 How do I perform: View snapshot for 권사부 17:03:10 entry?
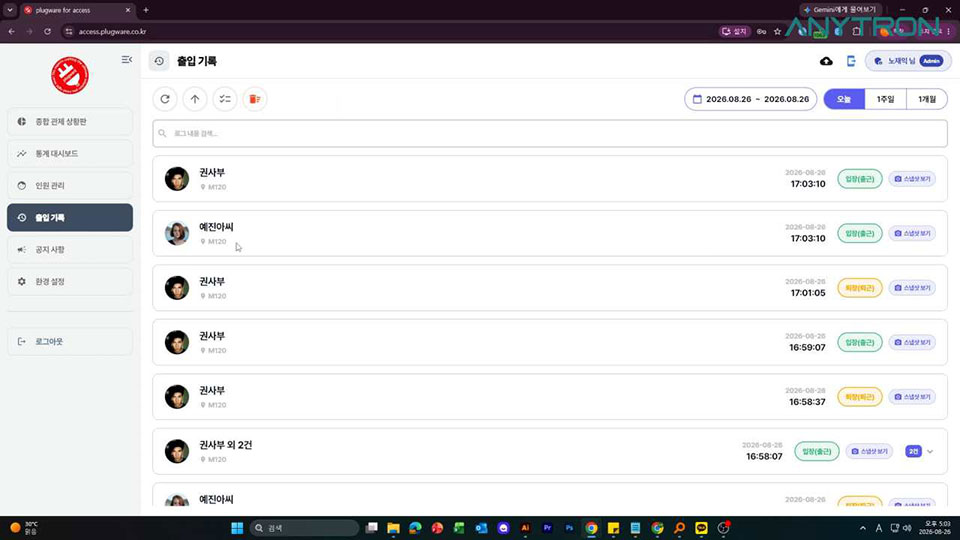[x=912, y=179]
